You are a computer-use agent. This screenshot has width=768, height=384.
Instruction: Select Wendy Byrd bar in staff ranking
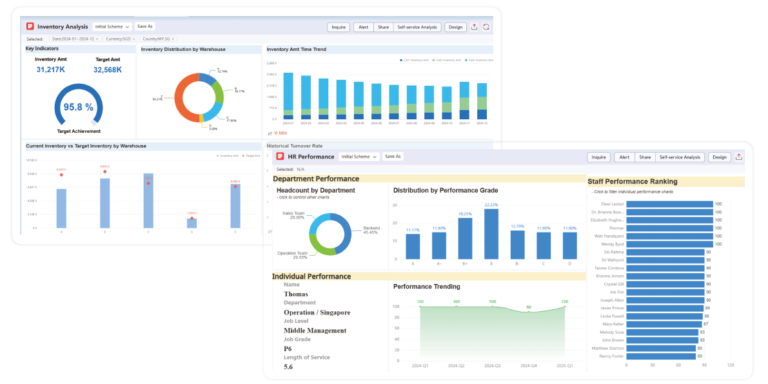pyautogui.click(x=670, y=243)
